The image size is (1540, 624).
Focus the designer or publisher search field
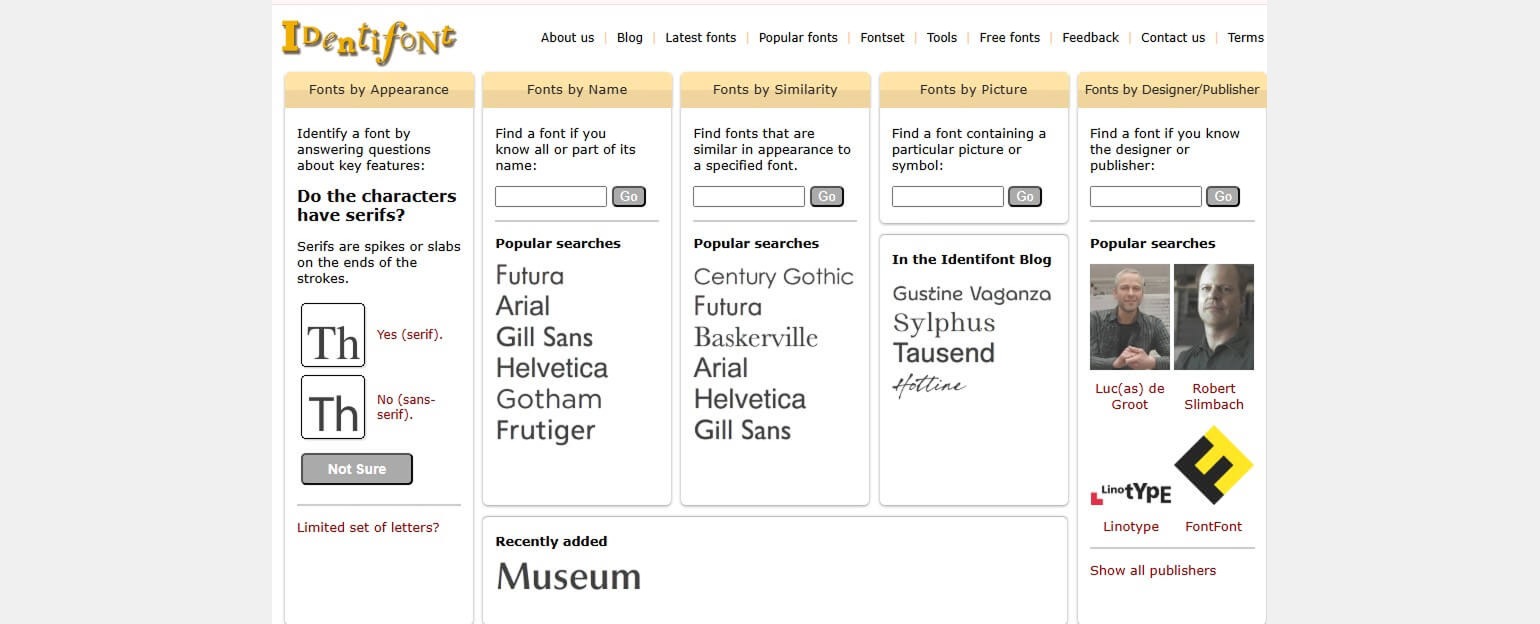(1145, 197)
